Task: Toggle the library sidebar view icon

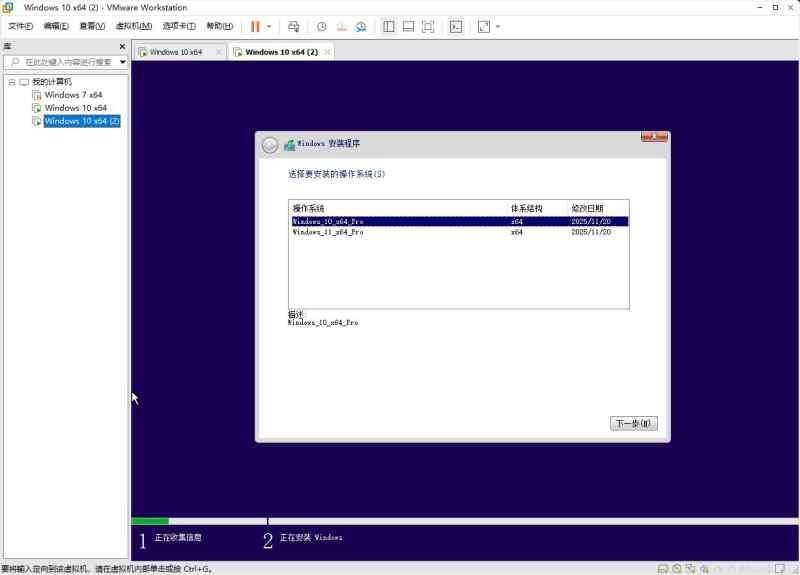Action: [389, 27]
